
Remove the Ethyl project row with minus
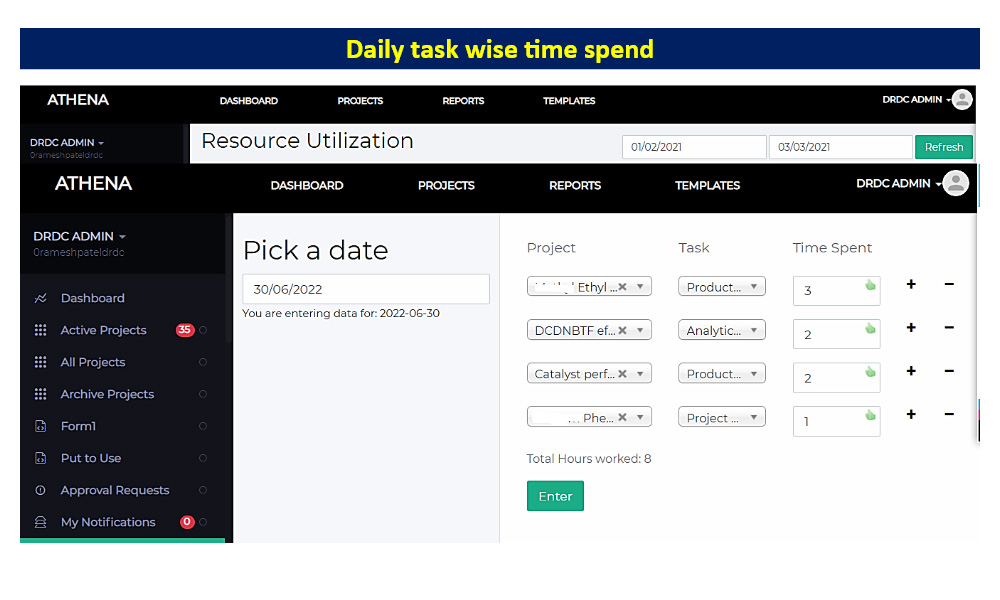coord(949,284)
